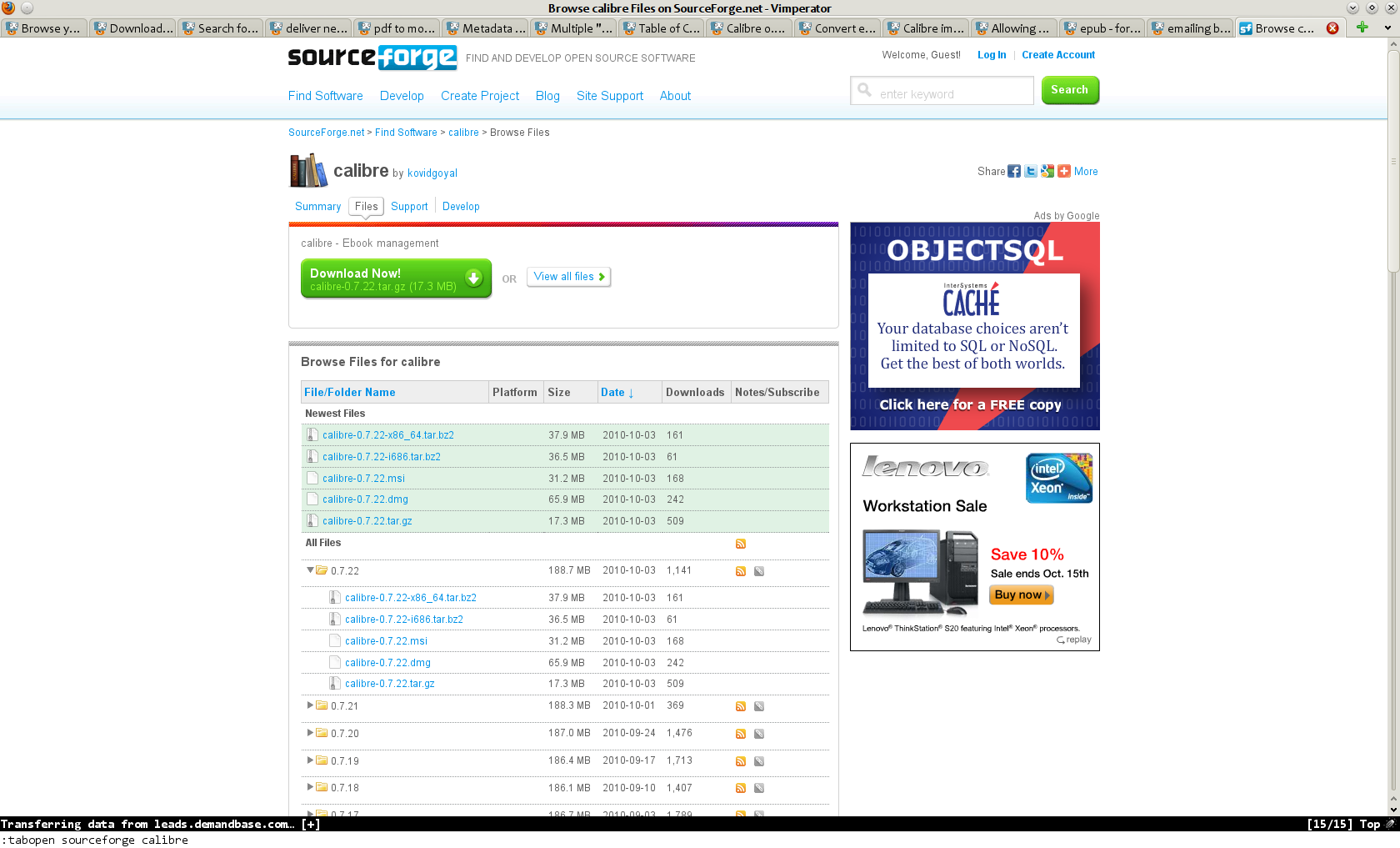
Task: Click the orange plus share icon
Action: [1064, 171]
